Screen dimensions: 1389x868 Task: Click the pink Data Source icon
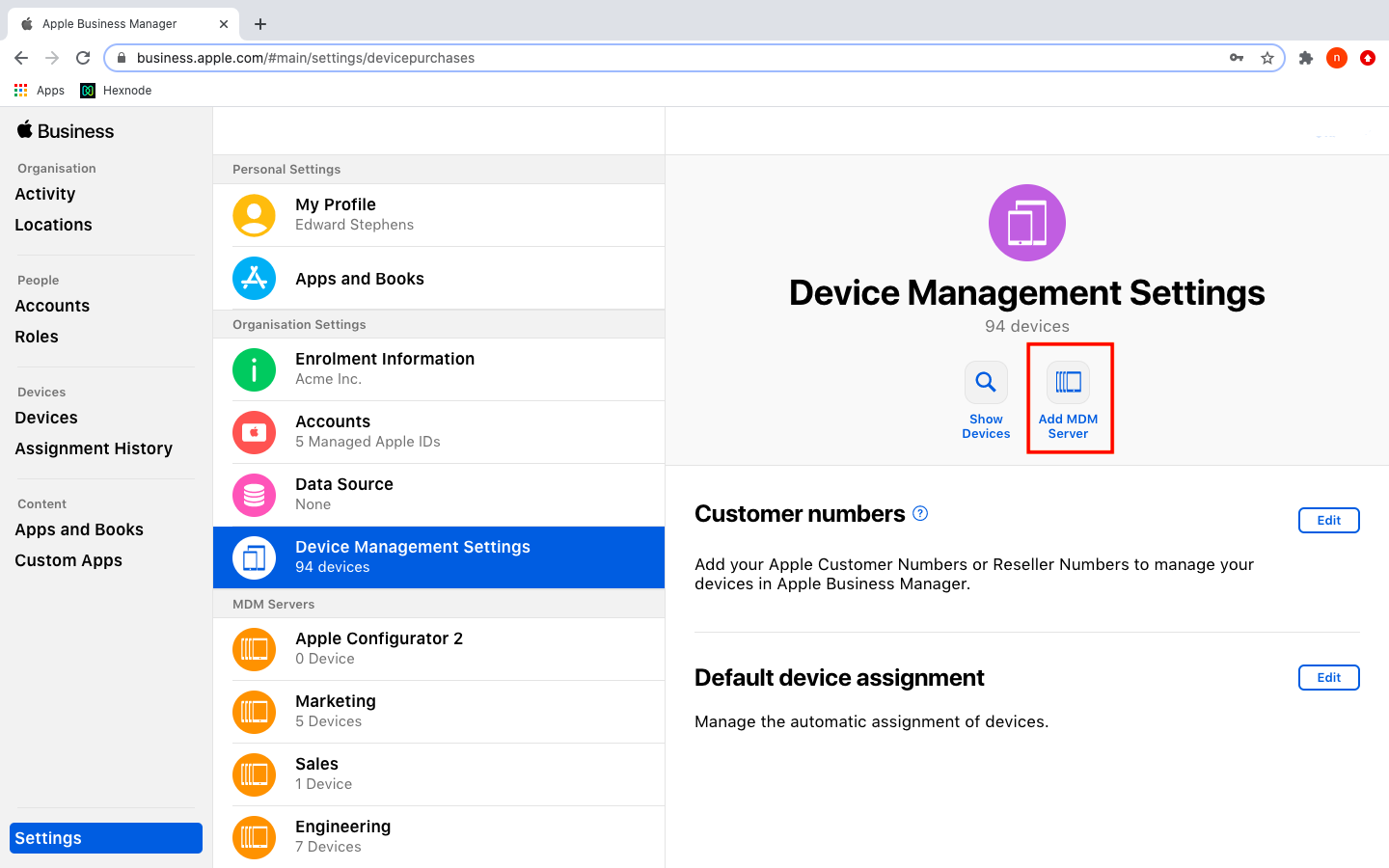[x=254, y=495]
